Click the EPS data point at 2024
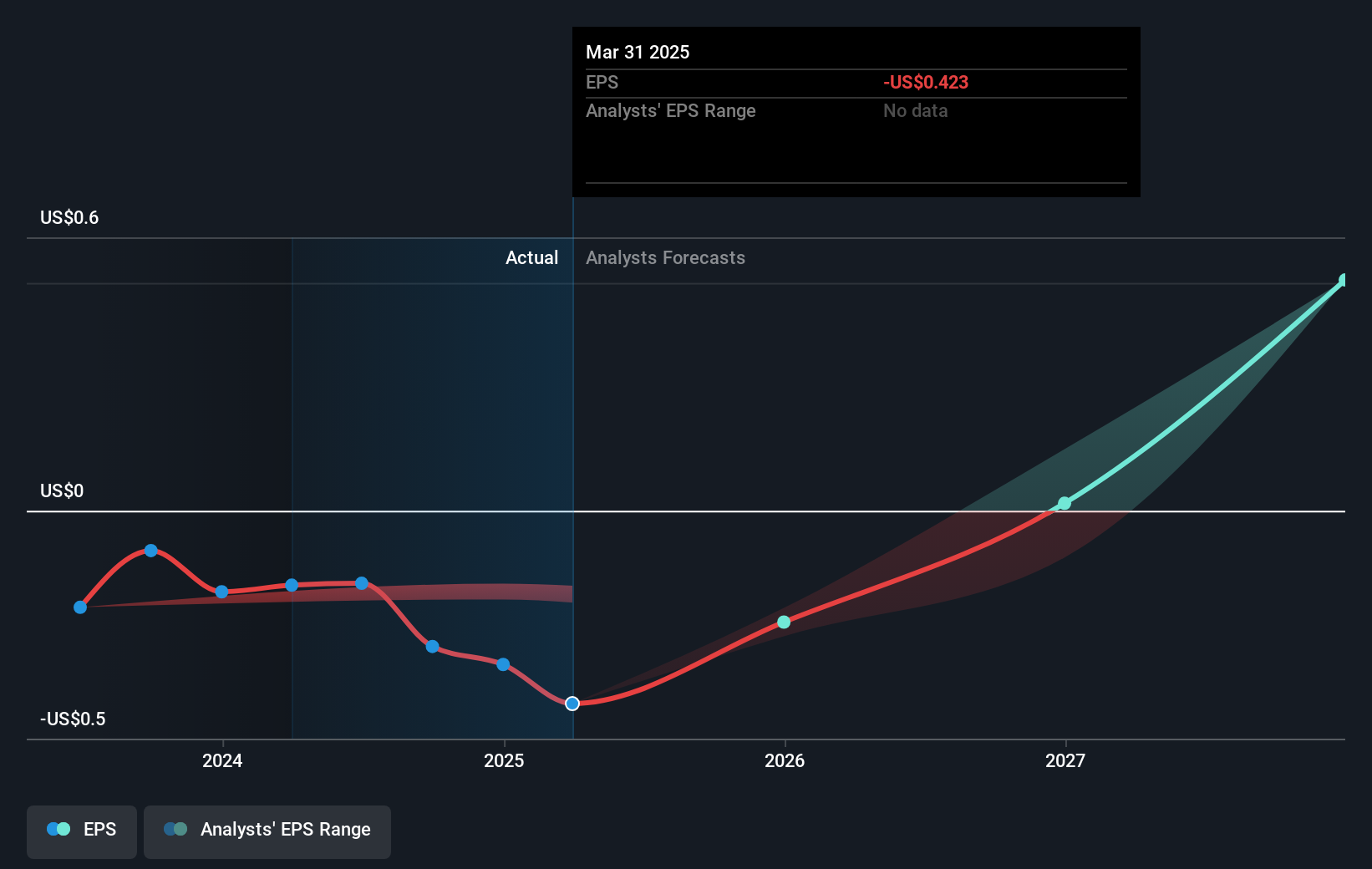1372x869 pixels. click(x=221, y=592)
